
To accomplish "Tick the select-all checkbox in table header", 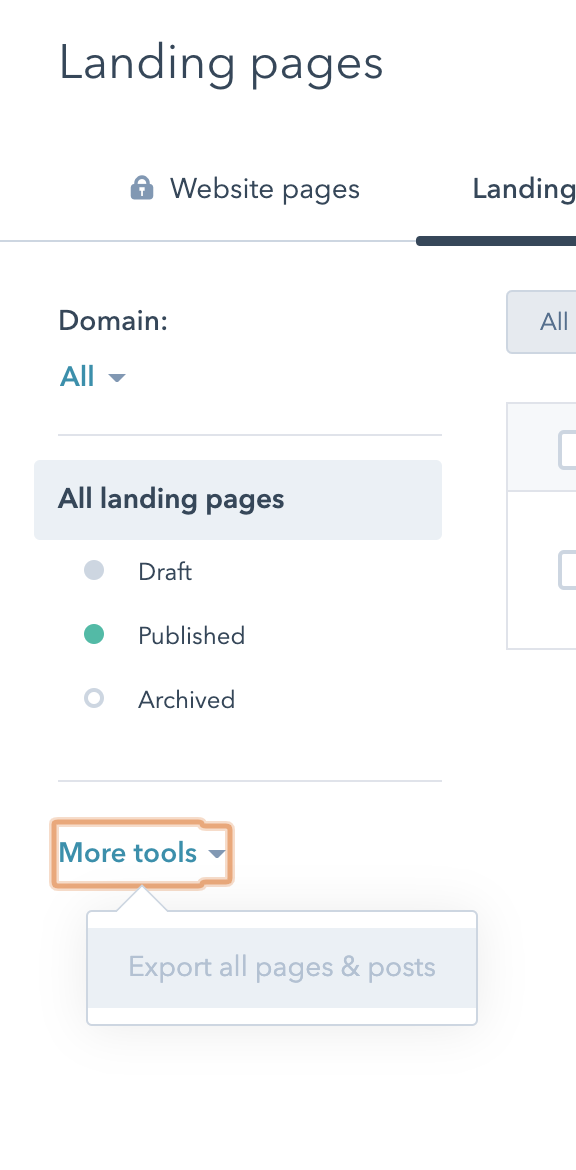I will click(x=568, y=450).
